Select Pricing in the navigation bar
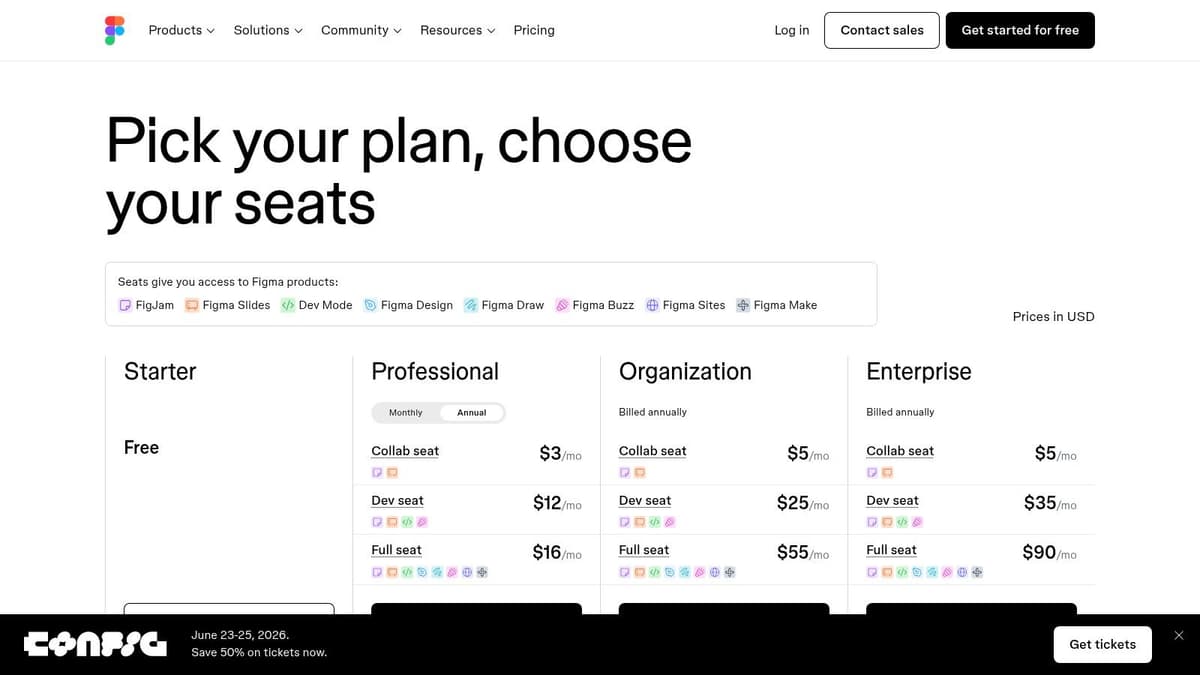 tap(533, 30)
